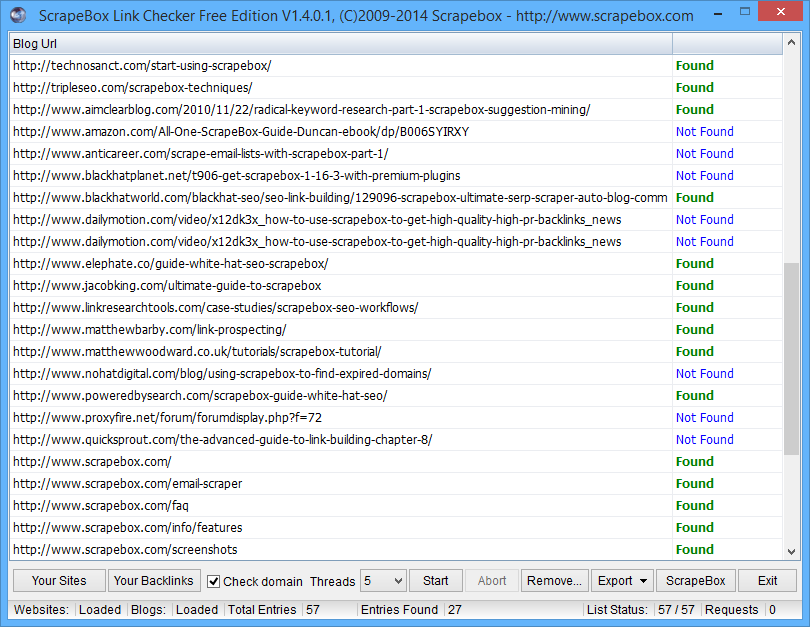The height and width of the screenshot is (627, 810).
Task: Click the Remove... button
Action: 554,581
